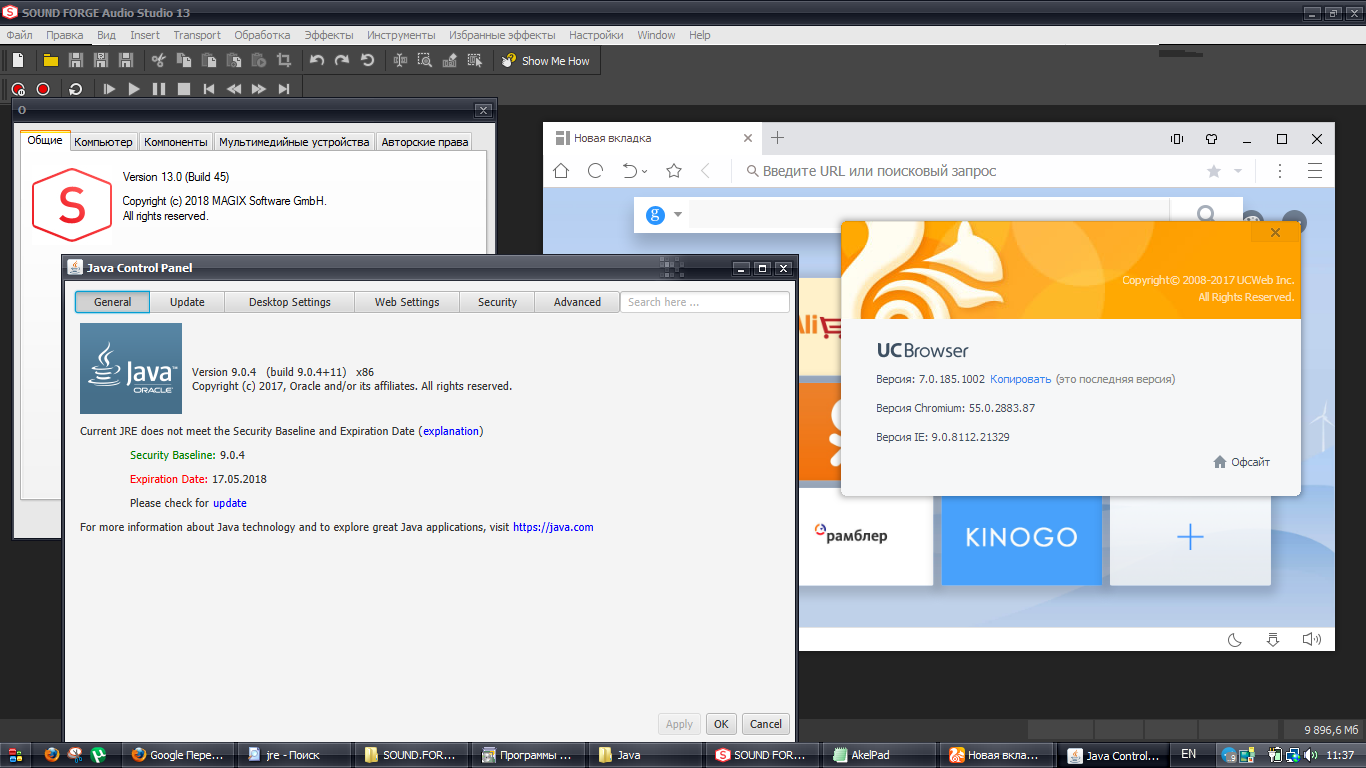1366x768 pixels.
Task: Add a new speed-dial tile with plus
Action: click(1190, 537)
